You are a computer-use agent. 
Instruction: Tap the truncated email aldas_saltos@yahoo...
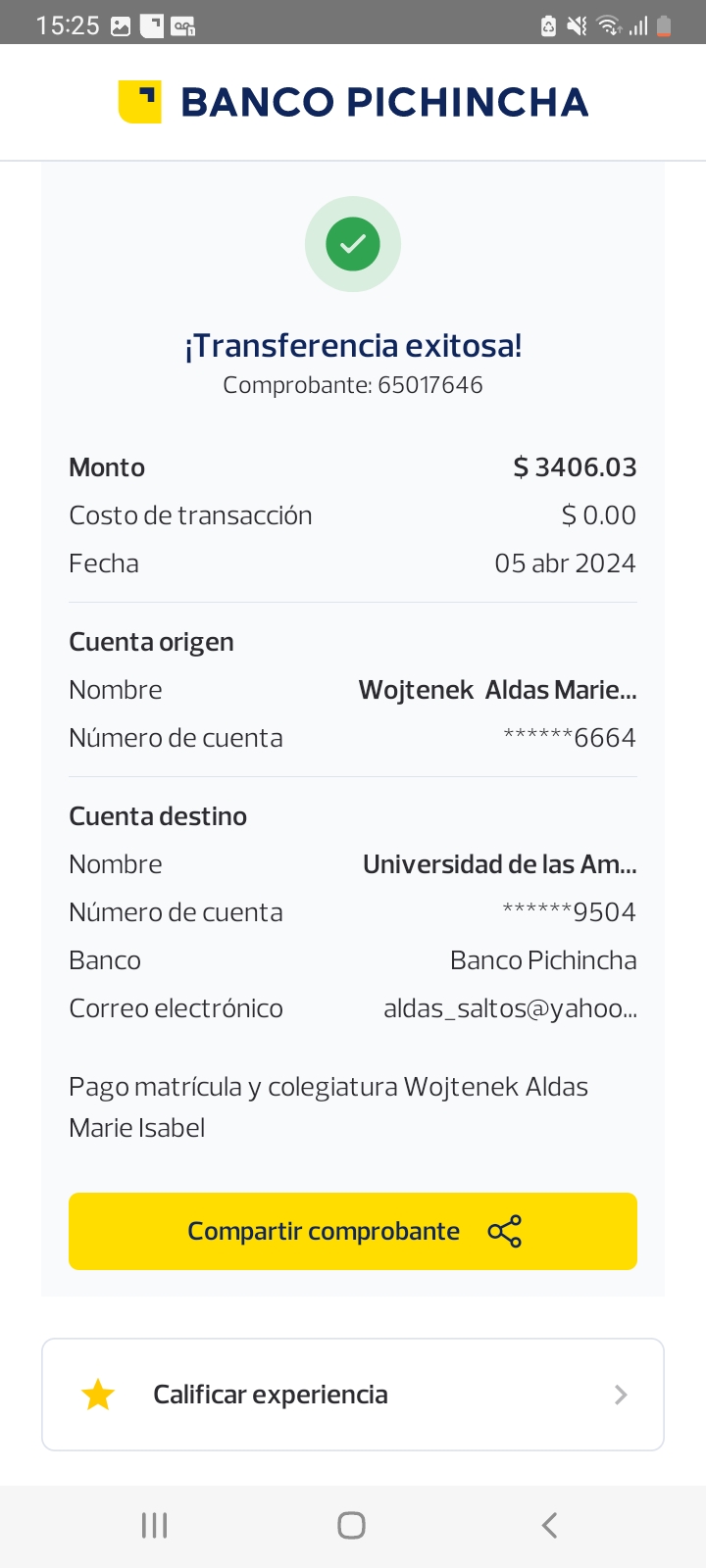pos(510,1008)
